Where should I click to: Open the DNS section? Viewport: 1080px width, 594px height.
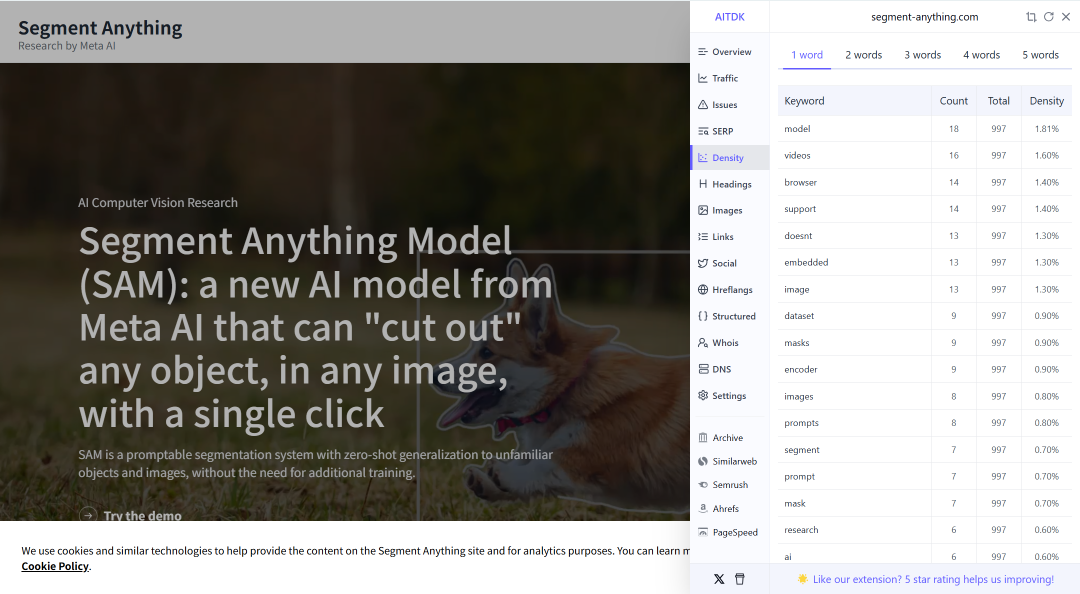(714, 369)
